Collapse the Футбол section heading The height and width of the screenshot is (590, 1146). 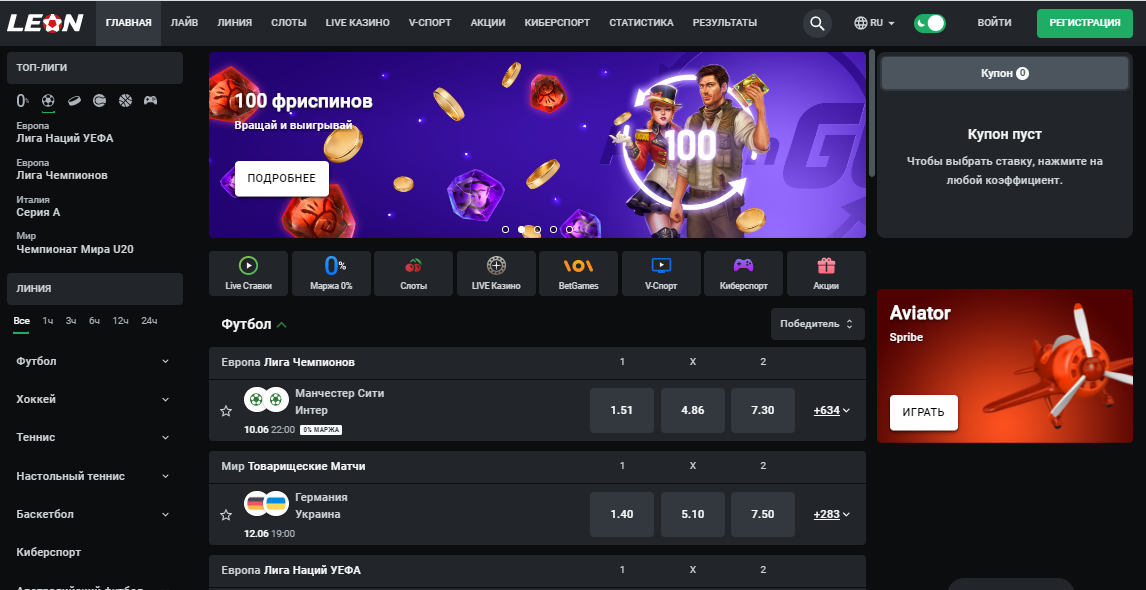click(x=254, y=325)
